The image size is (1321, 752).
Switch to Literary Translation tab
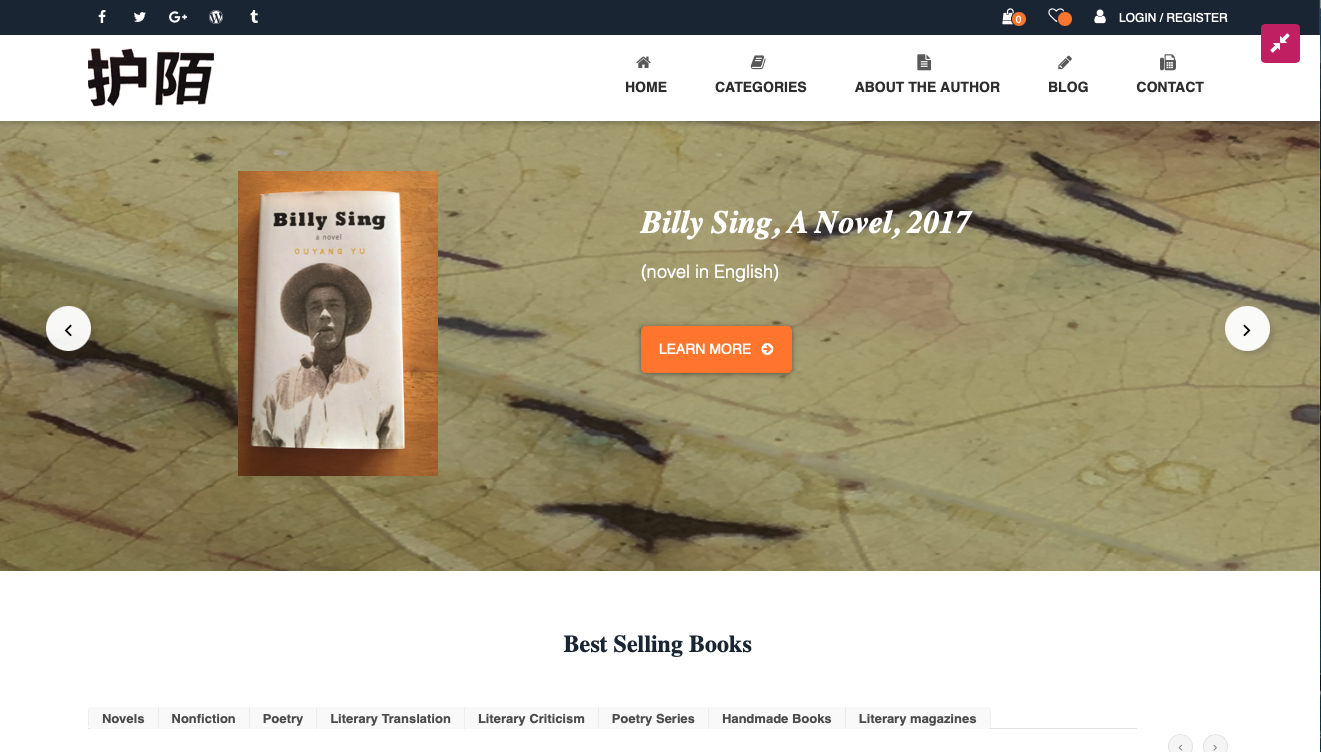(x=390, y=718)
